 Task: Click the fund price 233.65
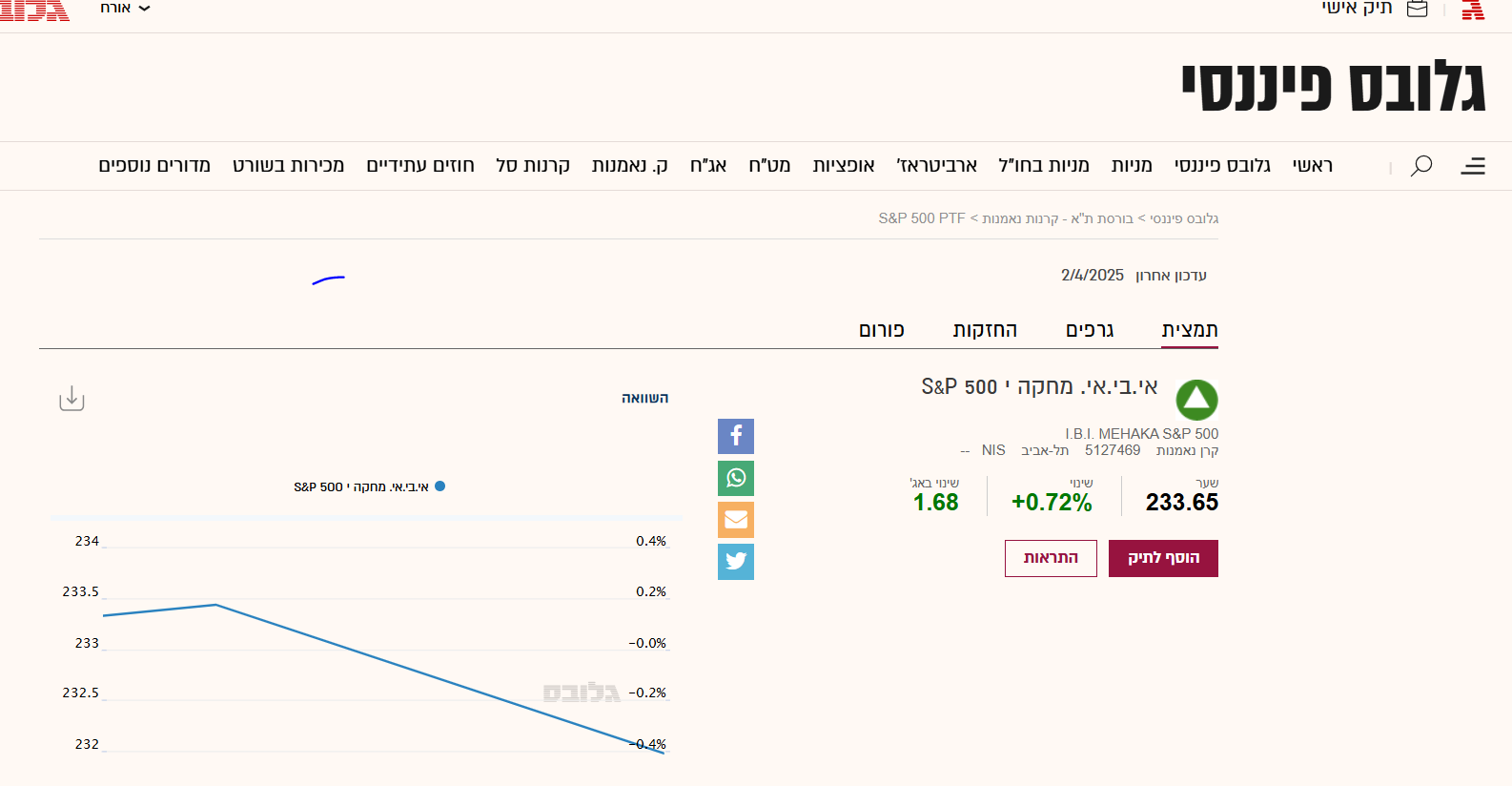pyautogui.click(x=1182, y=503)
